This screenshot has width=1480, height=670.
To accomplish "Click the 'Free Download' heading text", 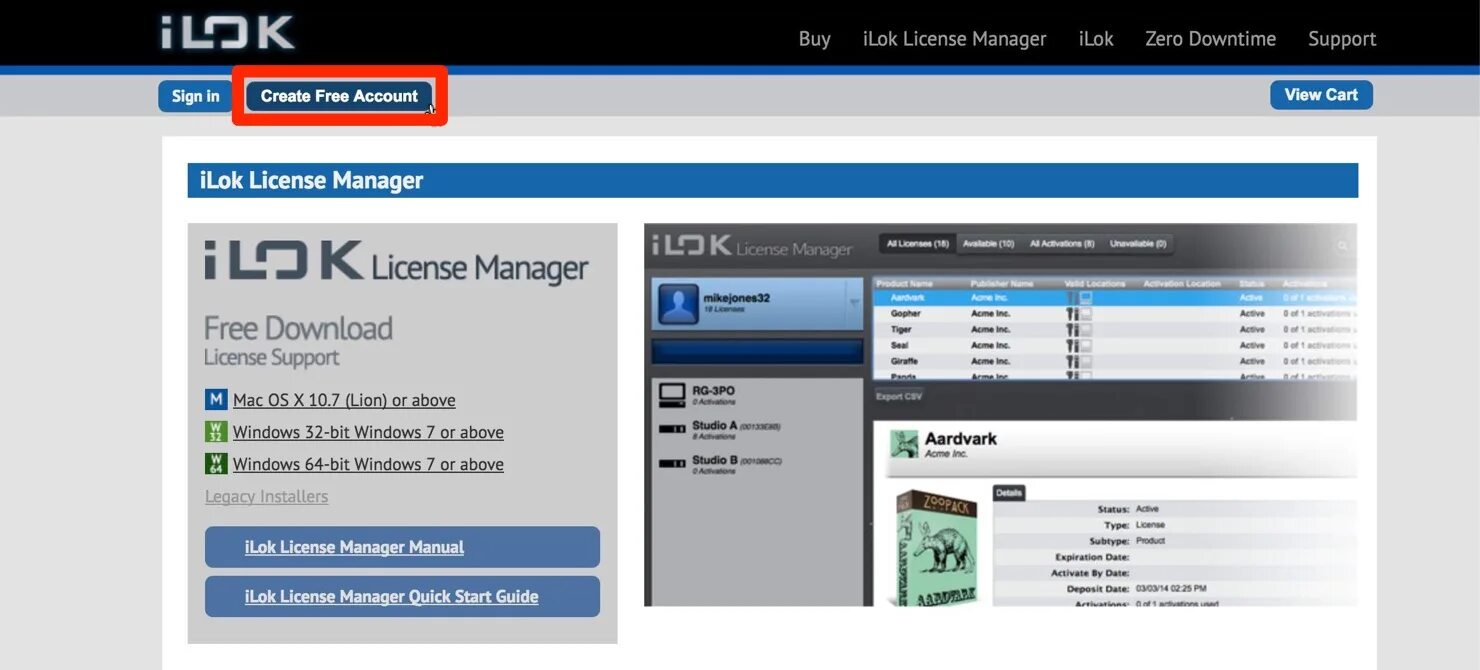I will pos(298,328).
